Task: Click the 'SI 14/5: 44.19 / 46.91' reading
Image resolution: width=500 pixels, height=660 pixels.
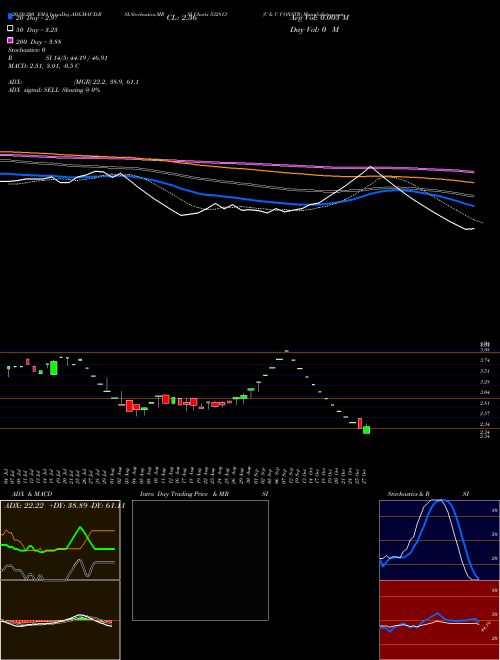Action: [76, 58]
